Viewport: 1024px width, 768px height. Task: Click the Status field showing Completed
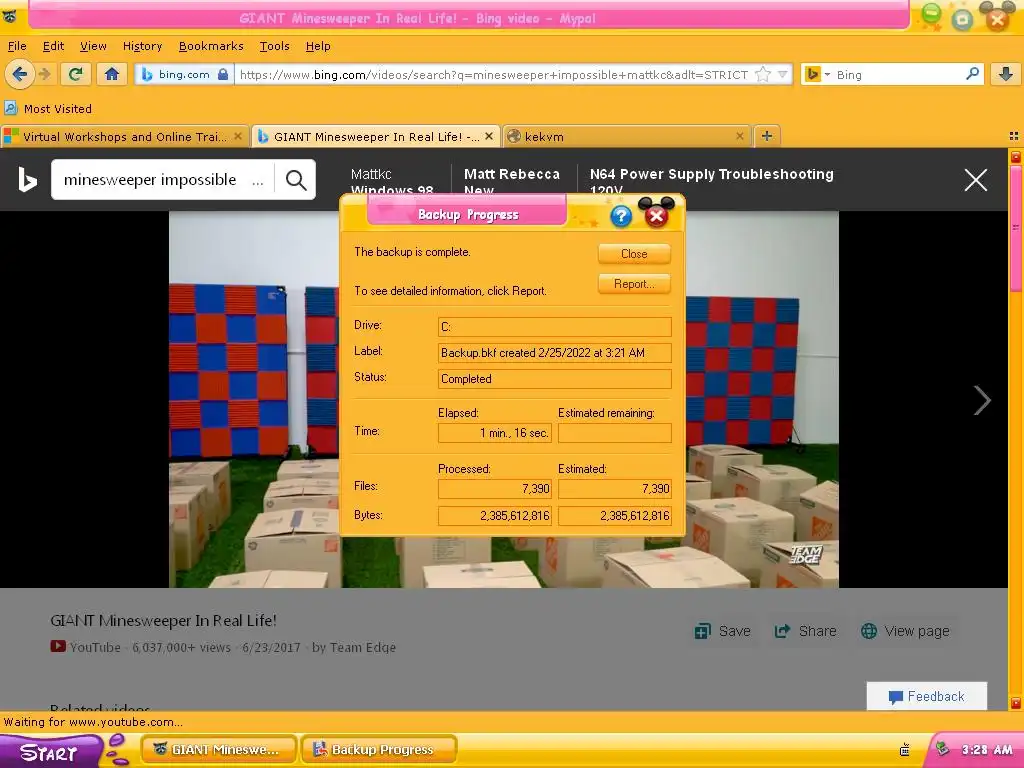(x=554, y=379)
